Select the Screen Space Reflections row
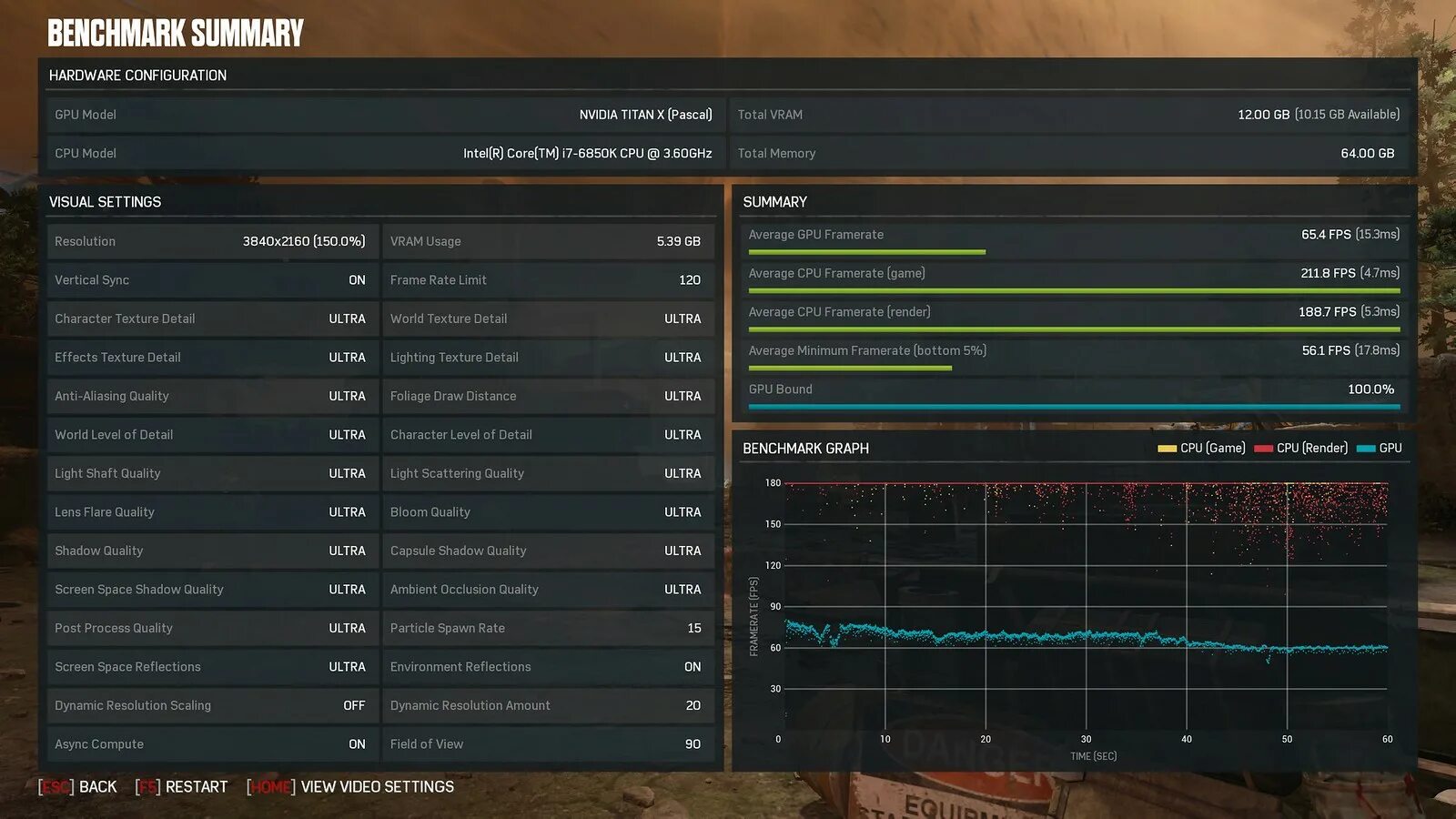 coord(212,667)
